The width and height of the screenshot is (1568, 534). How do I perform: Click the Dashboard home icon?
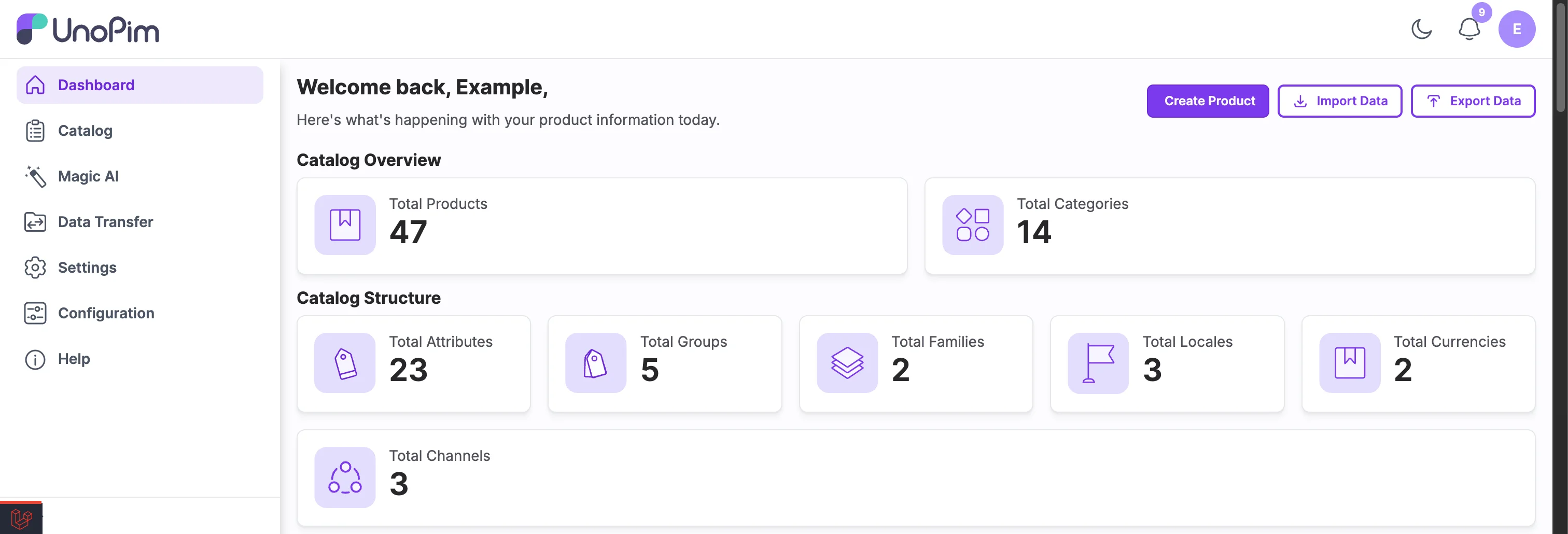35,85
